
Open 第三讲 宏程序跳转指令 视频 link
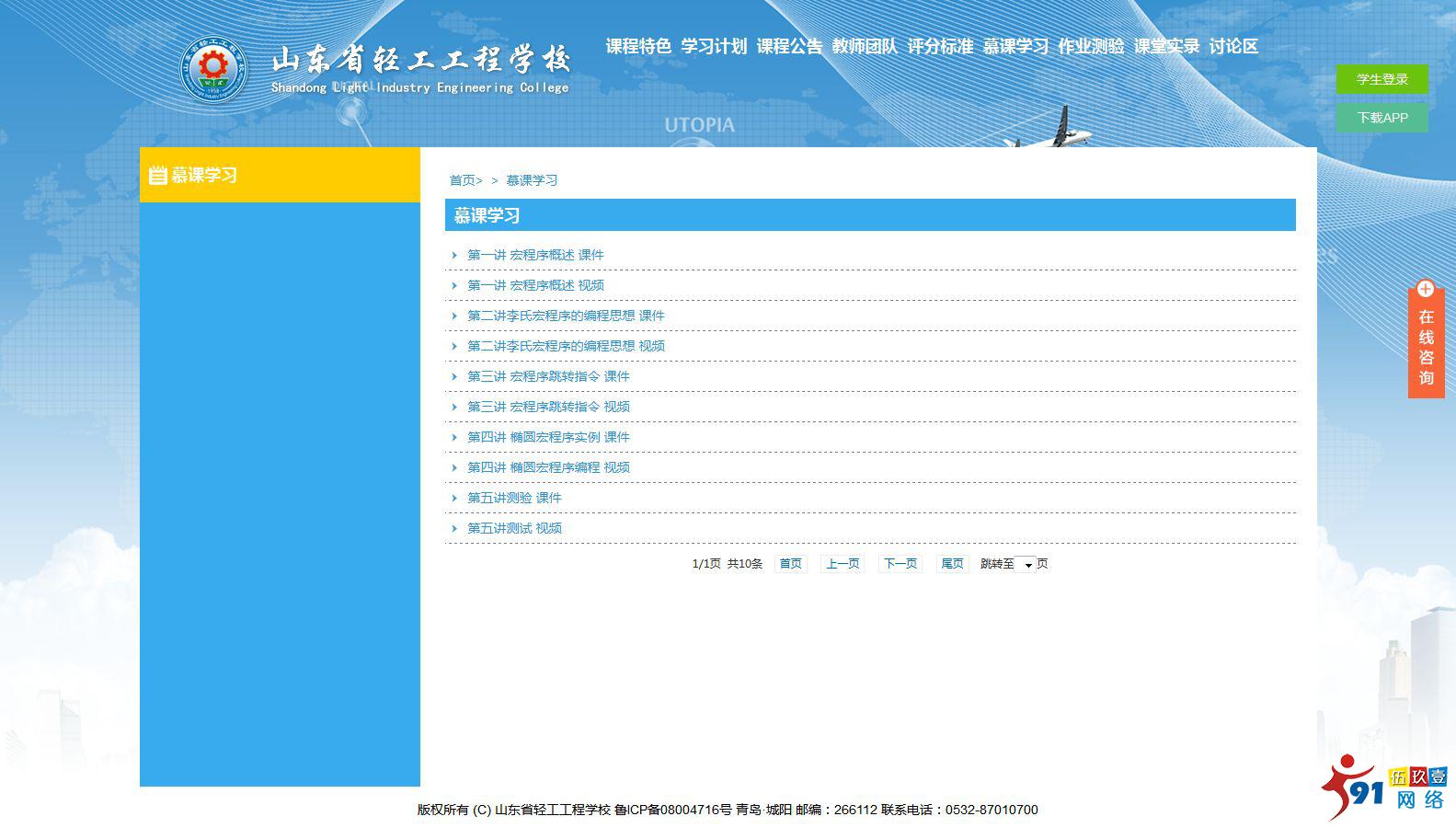[x=548, y=407]
